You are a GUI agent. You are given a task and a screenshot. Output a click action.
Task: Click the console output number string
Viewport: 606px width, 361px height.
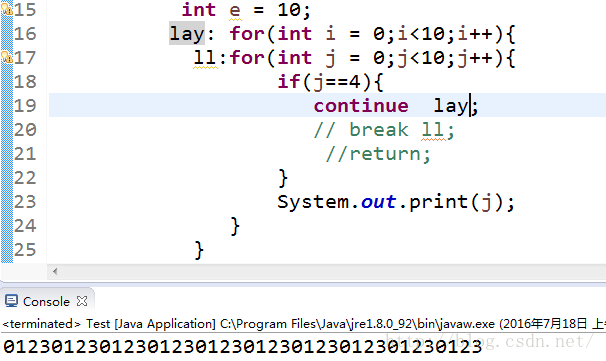243,347
